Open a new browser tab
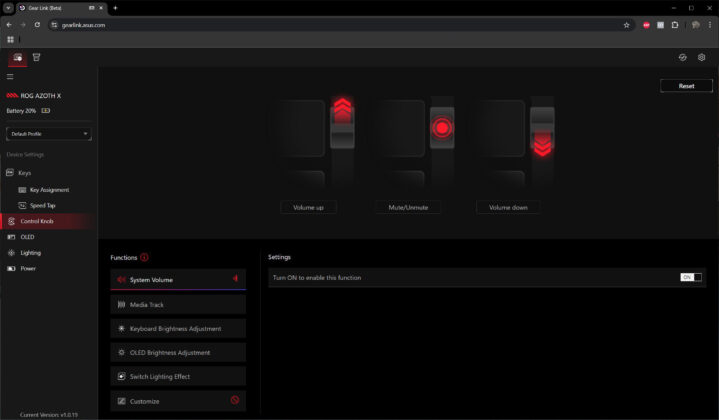719x420 pixels. (115, 8)
